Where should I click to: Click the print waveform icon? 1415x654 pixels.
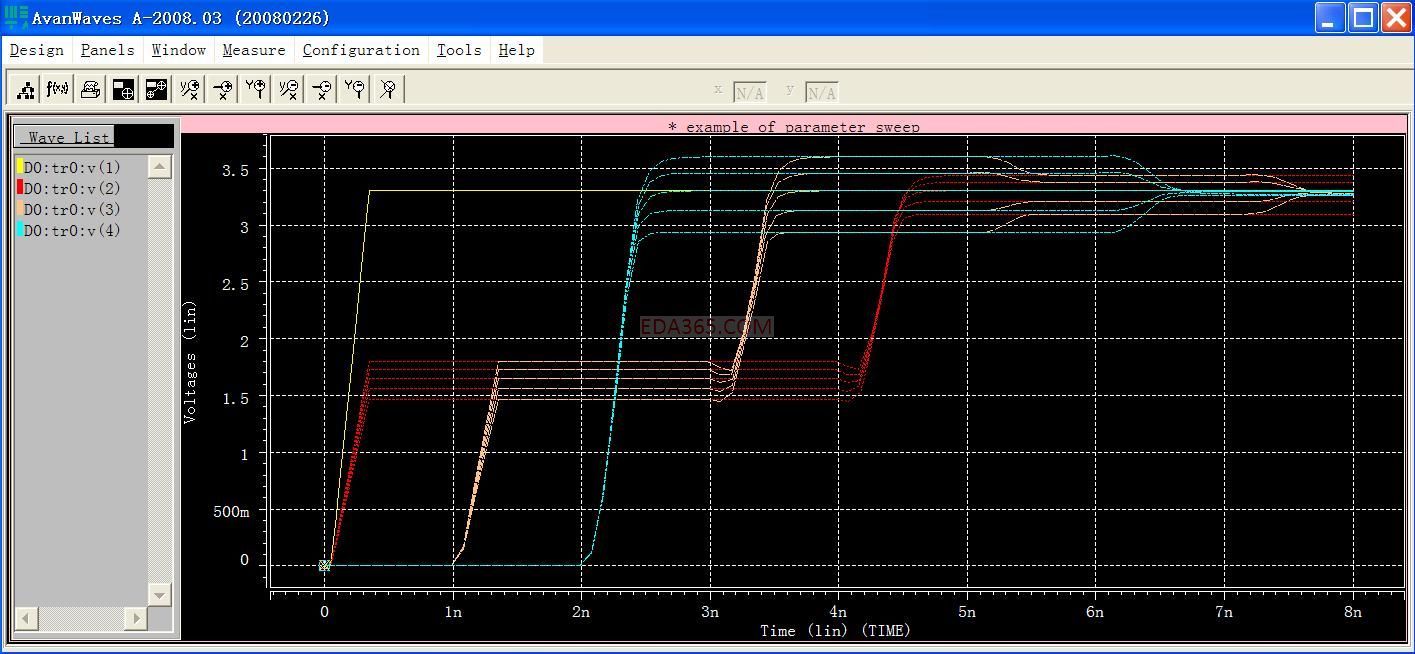tap(91, 90)
